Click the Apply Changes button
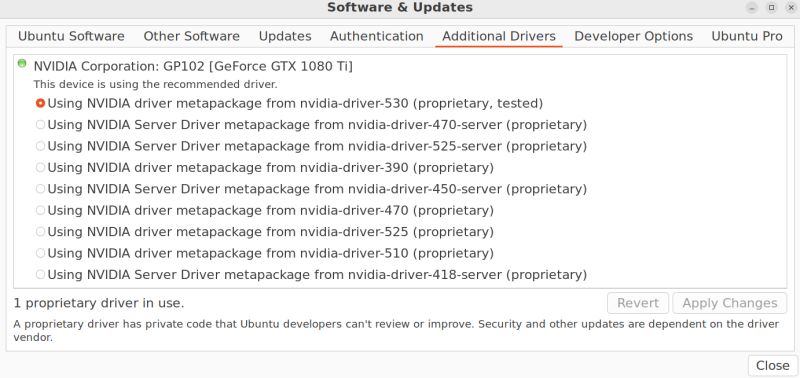Image resolution: width=800 pixels, height=378 pixels. [730, 303]
